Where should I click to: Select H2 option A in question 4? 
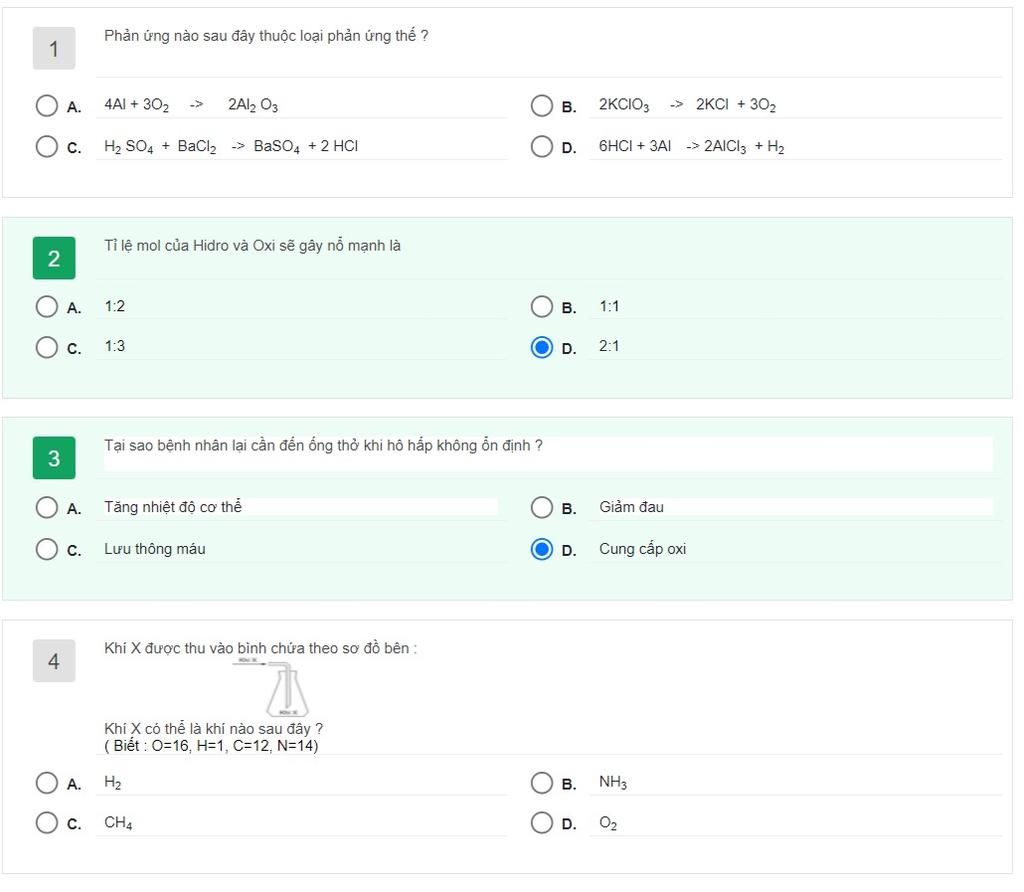tap(46, 782)
